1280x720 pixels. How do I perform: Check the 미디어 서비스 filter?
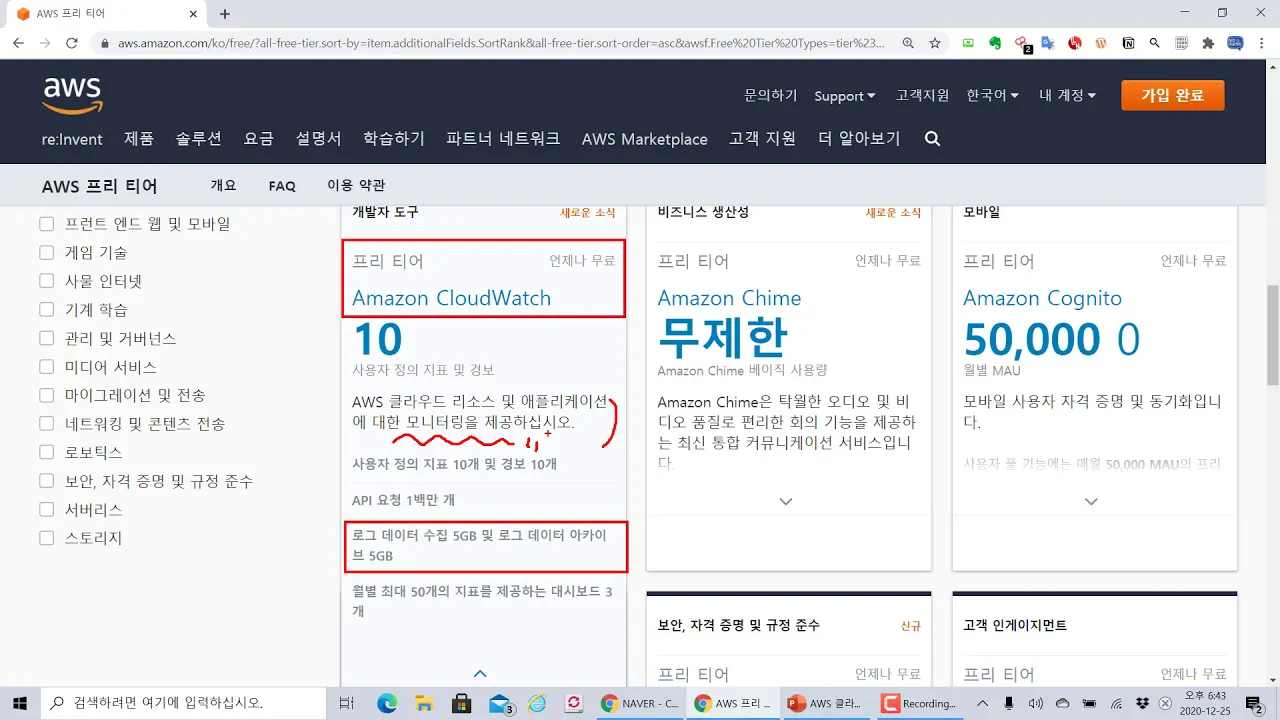tap(46, 367)
